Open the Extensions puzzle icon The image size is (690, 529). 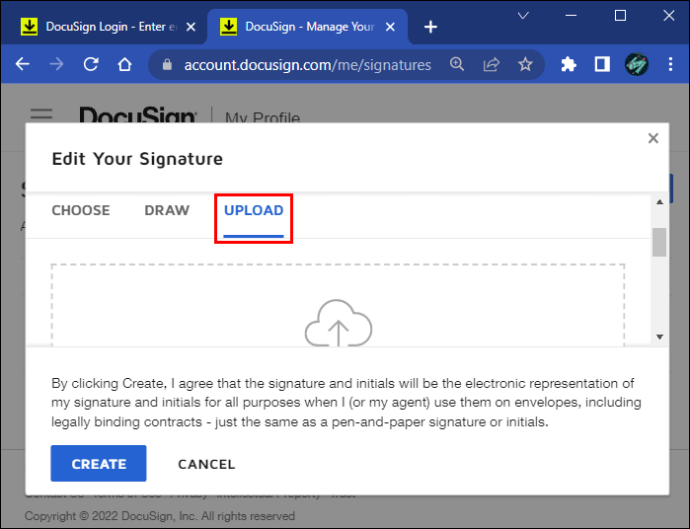(569, 65)
